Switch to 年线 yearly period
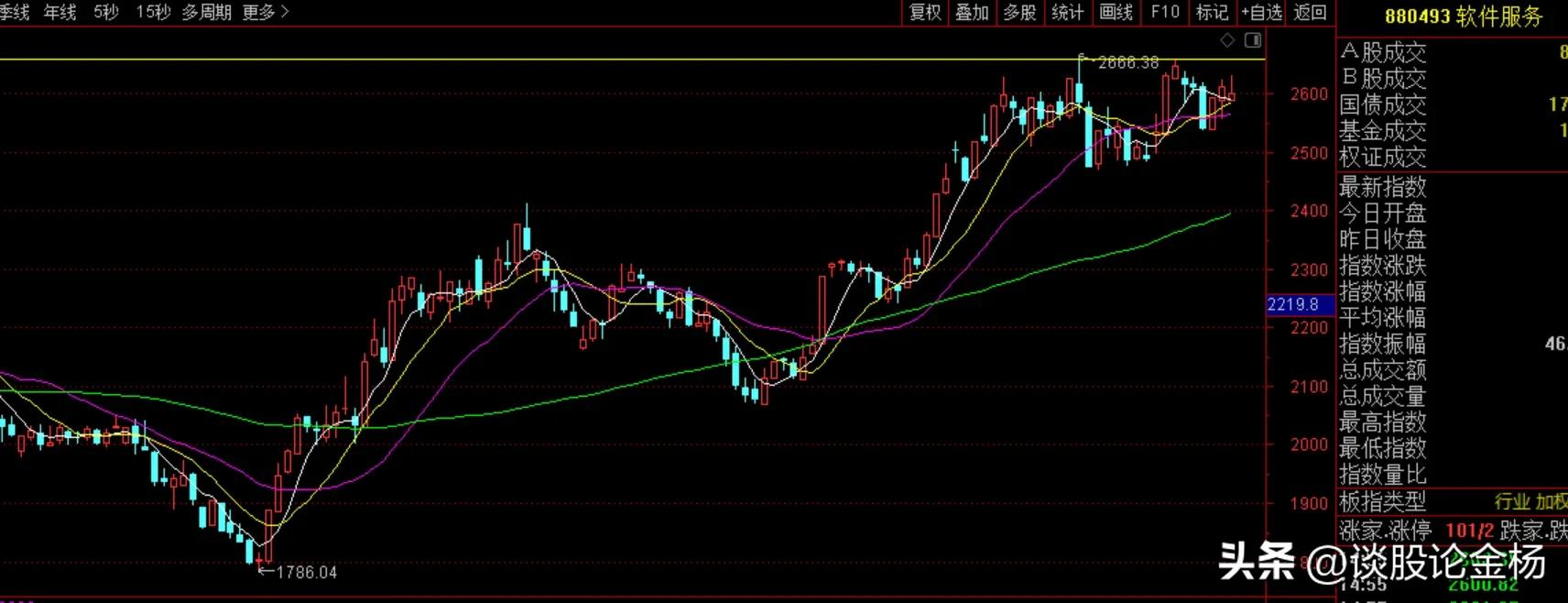This screenshot has width=1568, height=603. pyautogui.click(x=60, y=12)
